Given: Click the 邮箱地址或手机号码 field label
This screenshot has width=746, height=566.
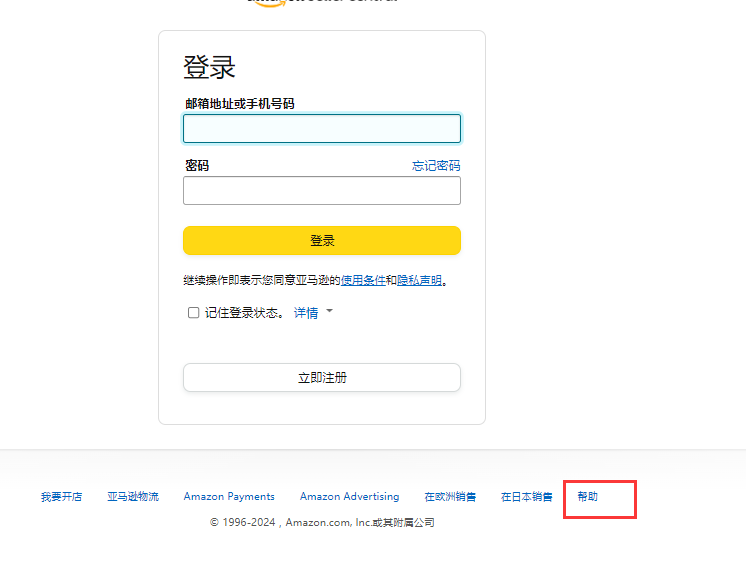Looking at the screenshot, I should [240, 103].
